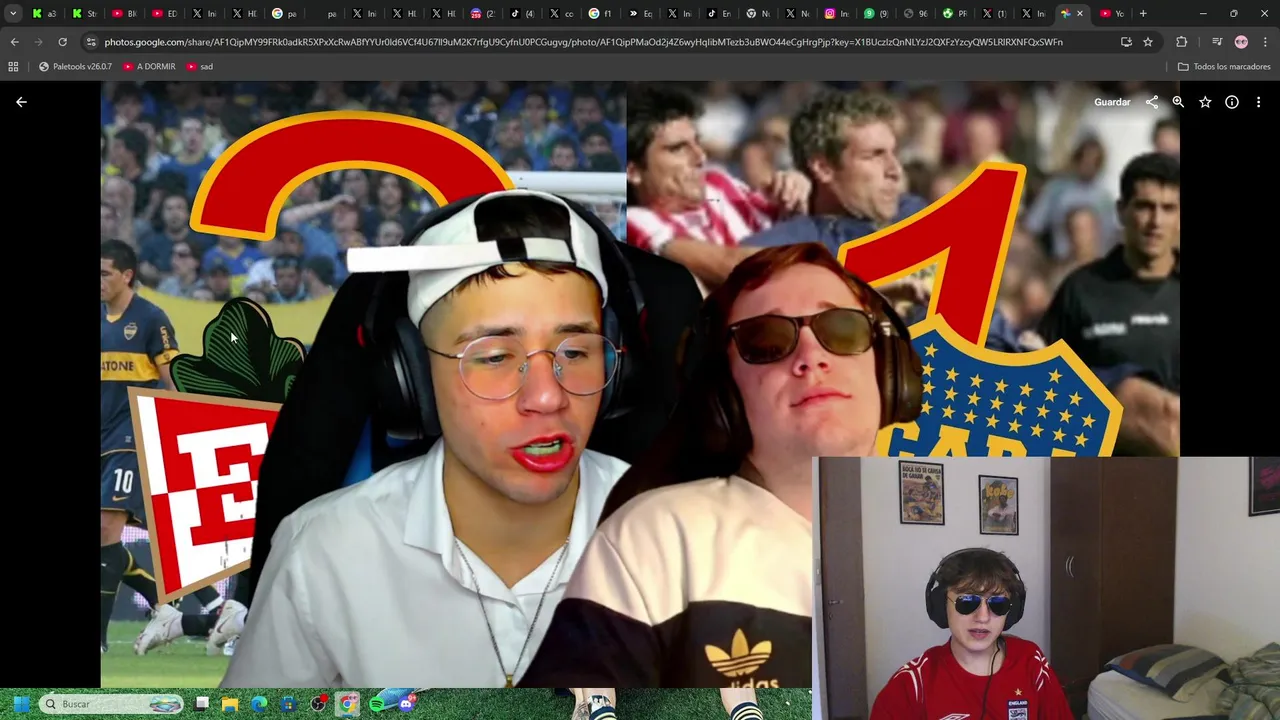Screen dimensions: 1280x720
Task: Switch to the 'PF' tab
Action: [955, 13]
